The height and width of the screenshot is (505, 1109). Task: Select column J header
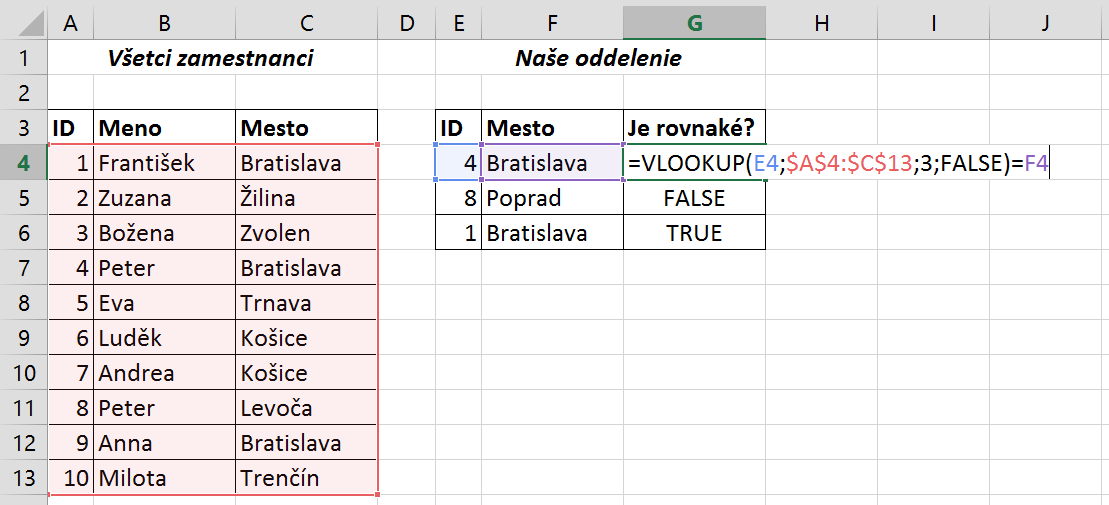point(1045,23)
